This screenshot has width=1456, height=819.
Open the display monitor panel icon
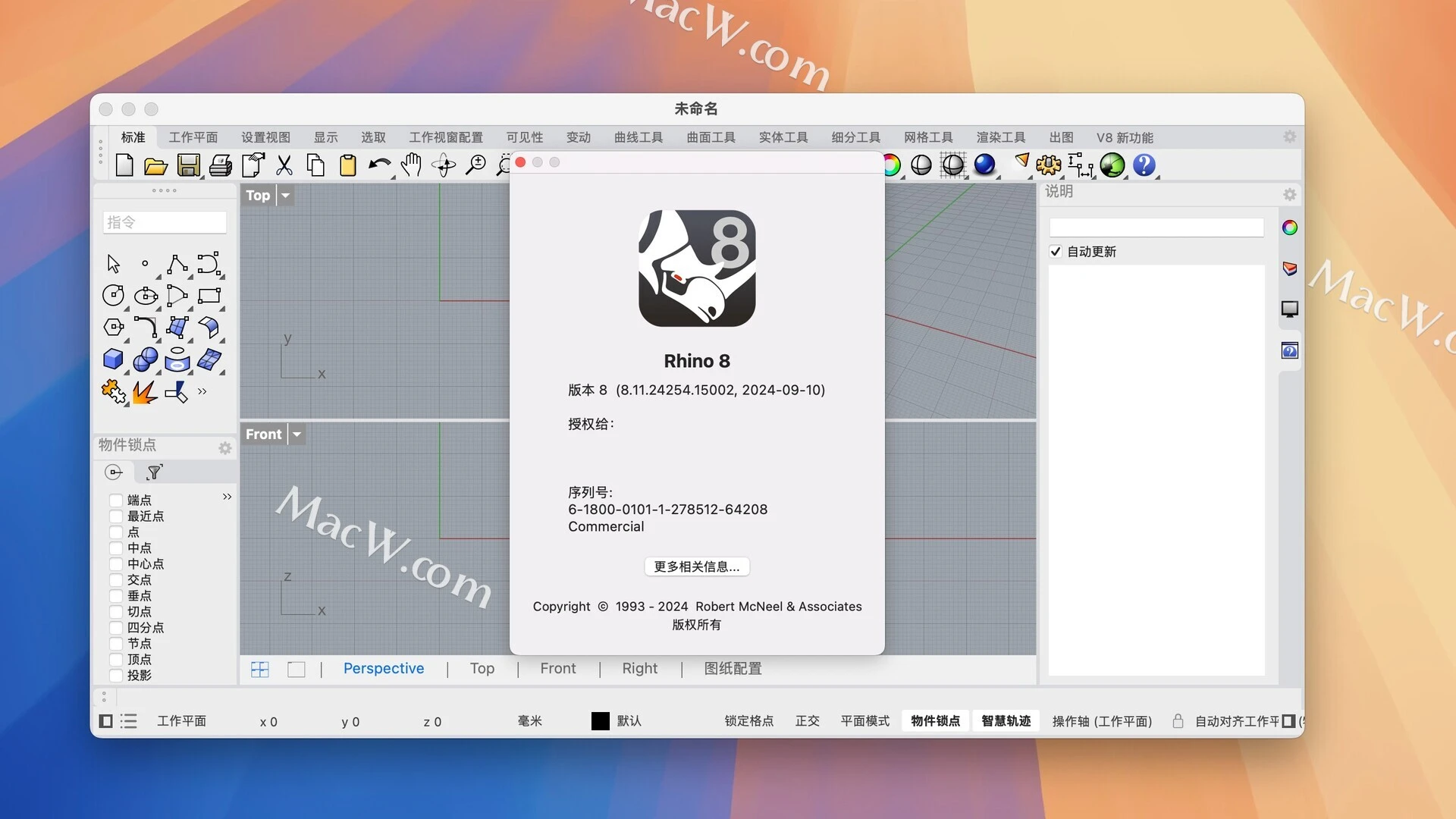[1289, 309]
